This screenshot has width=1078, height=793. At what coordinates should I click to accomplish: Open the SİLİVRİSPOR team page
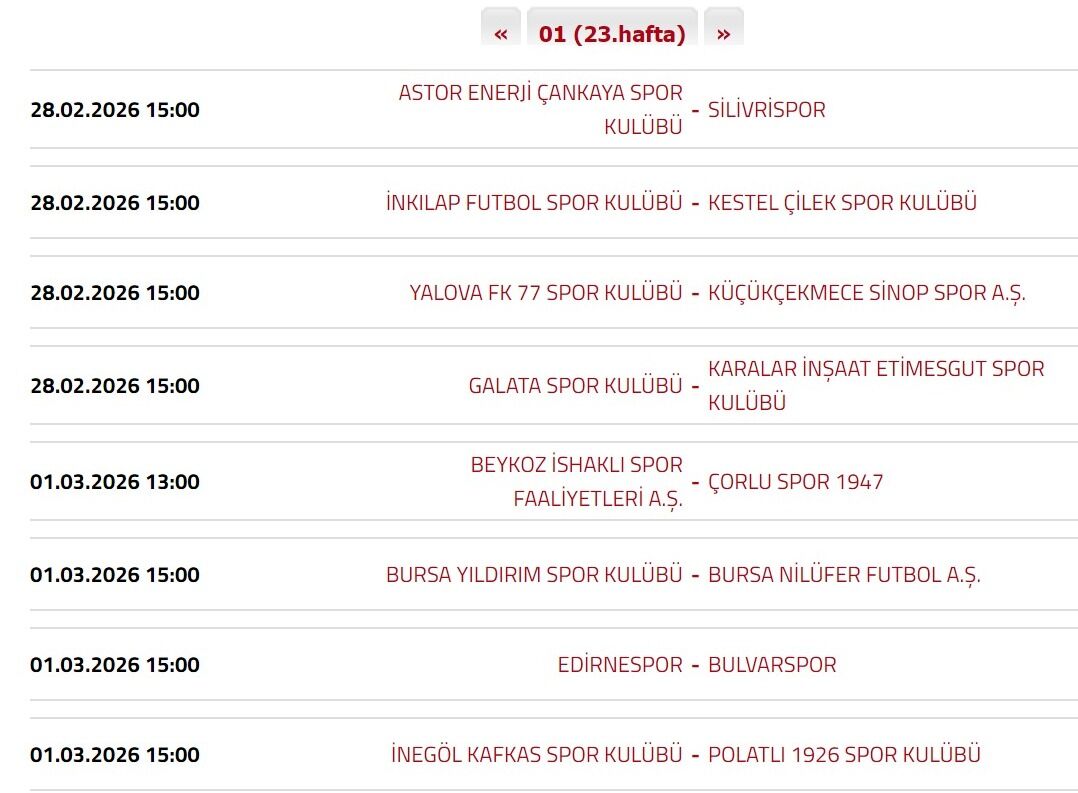767,110
